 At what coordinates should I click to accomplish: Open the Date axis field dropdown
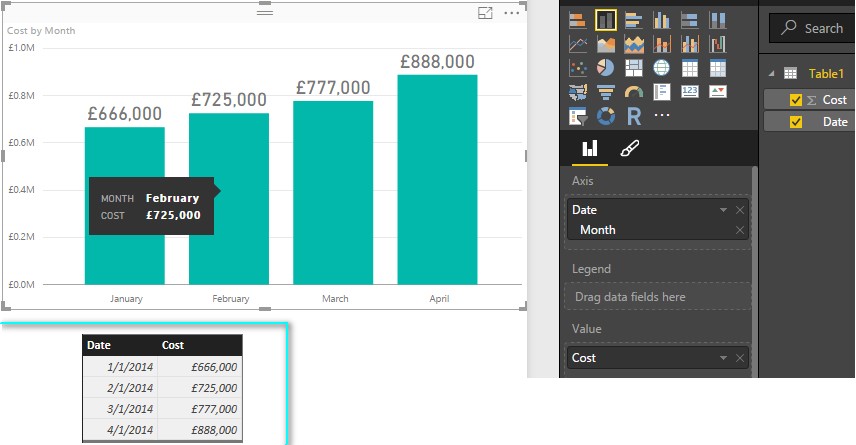click(723, 210)
